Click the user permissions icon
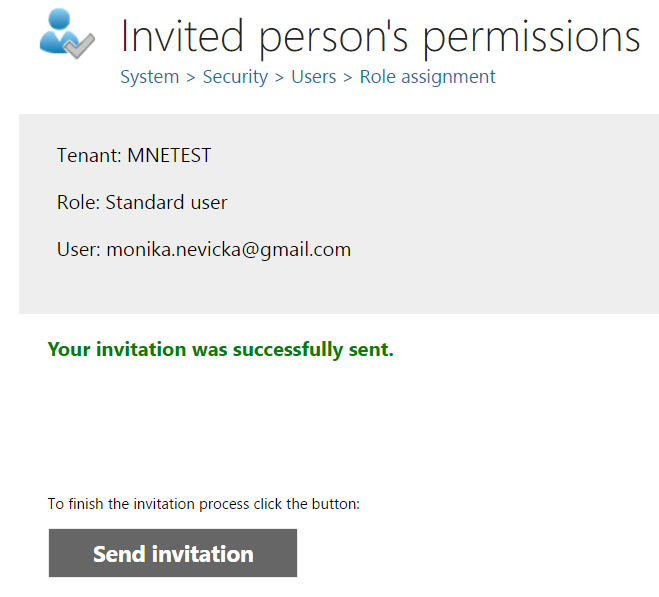Screen dimensions: 659x597 (65, 36)
